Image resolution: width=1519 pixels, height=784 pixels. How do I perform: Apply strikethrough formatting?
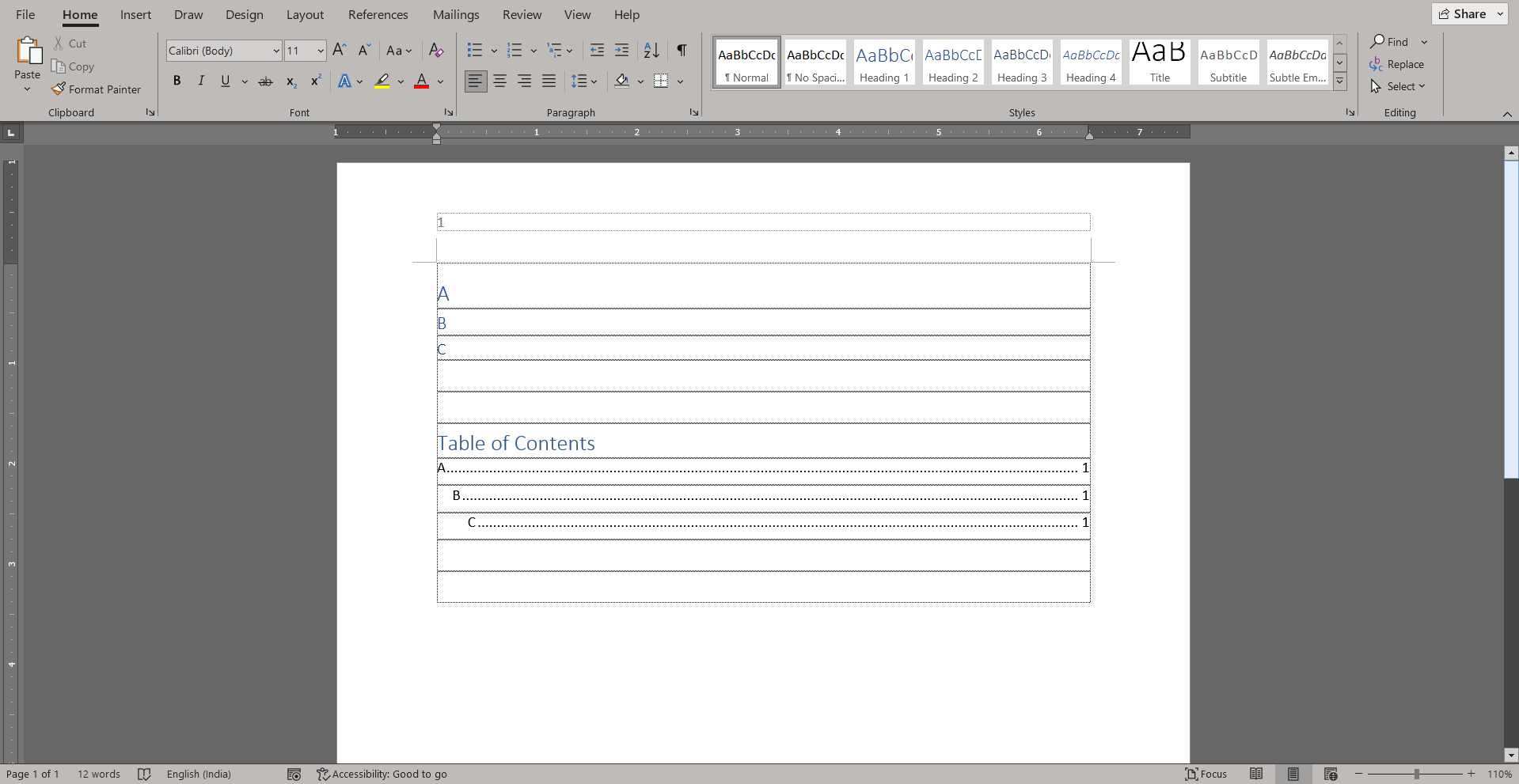[x=266, y=81]
